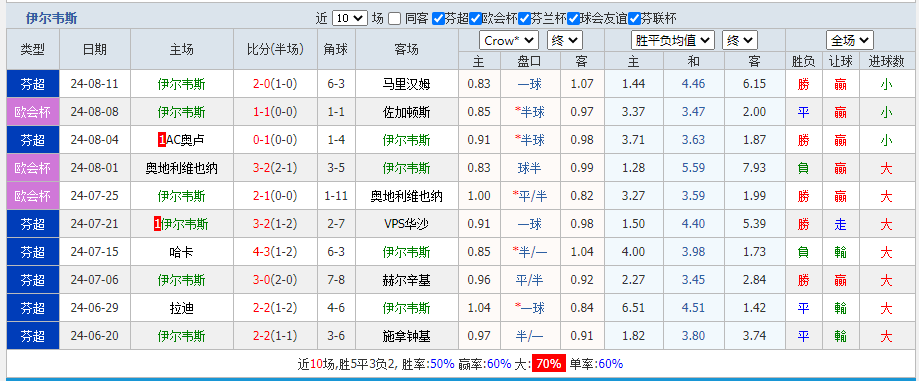919x381 pixels.
Task: Click 小 goals result in 24-08-04 row
Action: coord(886,140)
